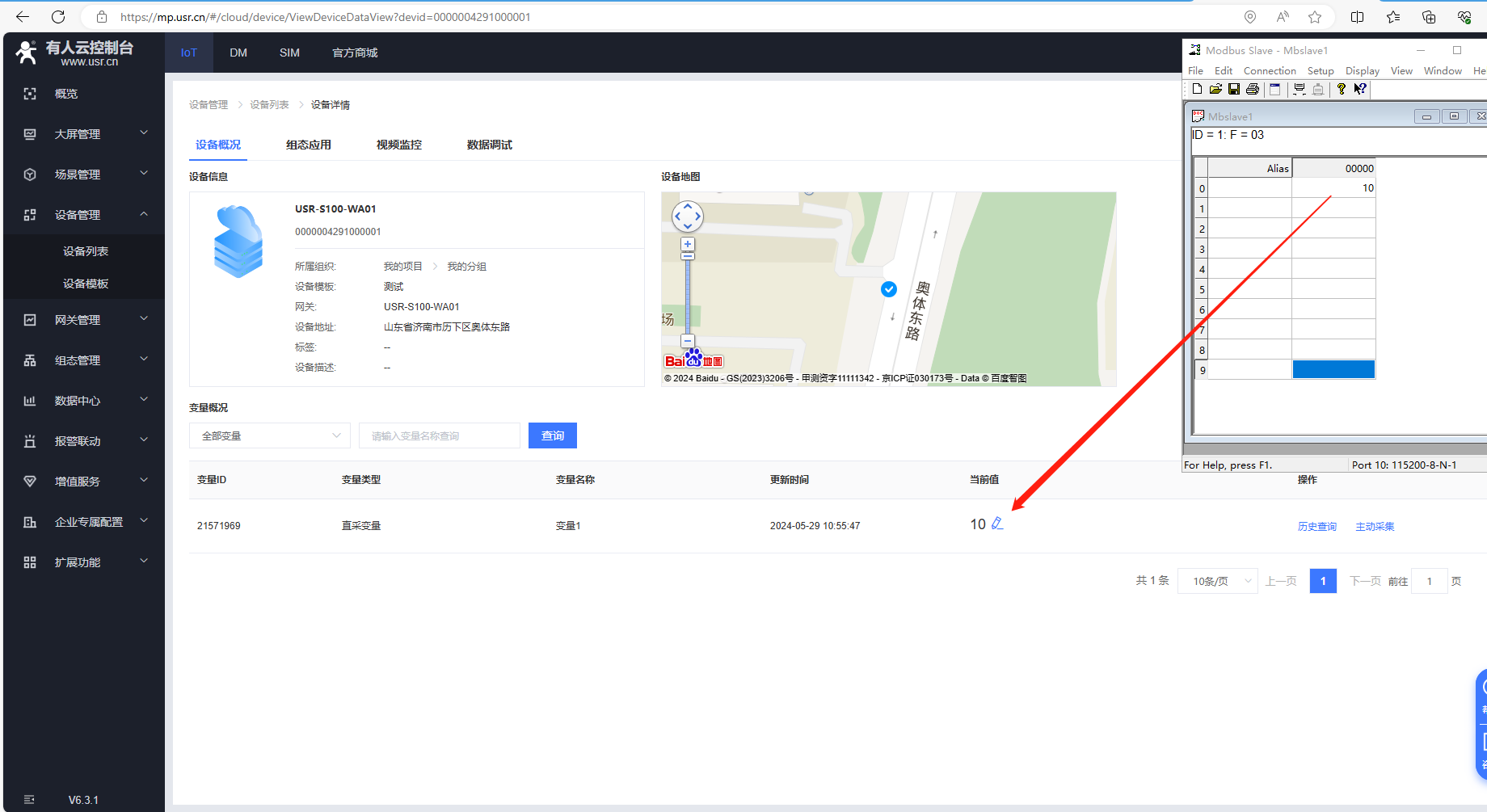Viewport: 1487px width, 812px height.
Task: Click the sidebar collapse icon near V6.3.1
Action: click(x=30, y=800)
